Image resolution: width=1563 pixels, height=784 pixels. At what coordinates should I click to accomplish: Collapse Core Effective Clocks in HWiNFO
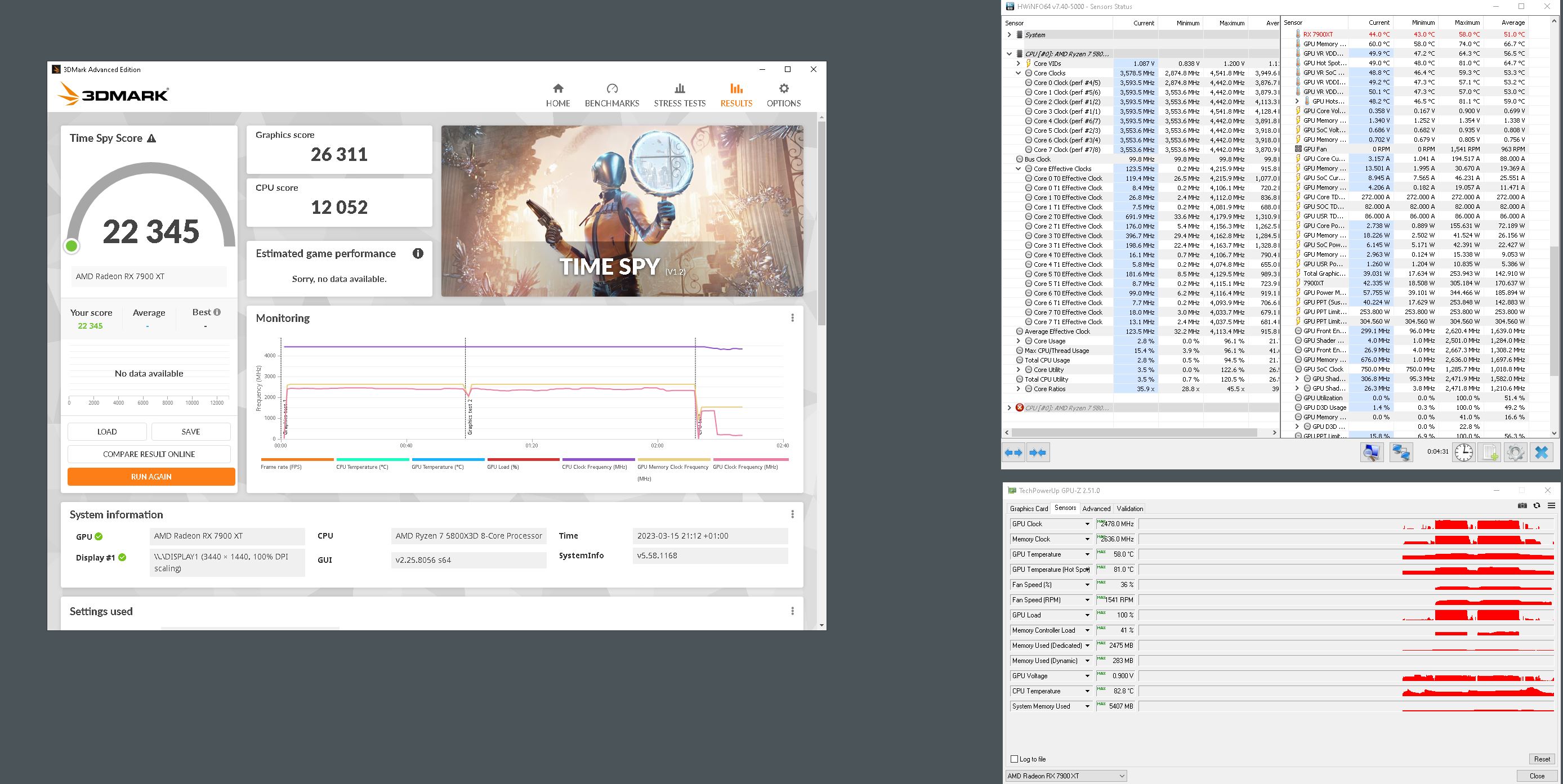coord(1019,169)
